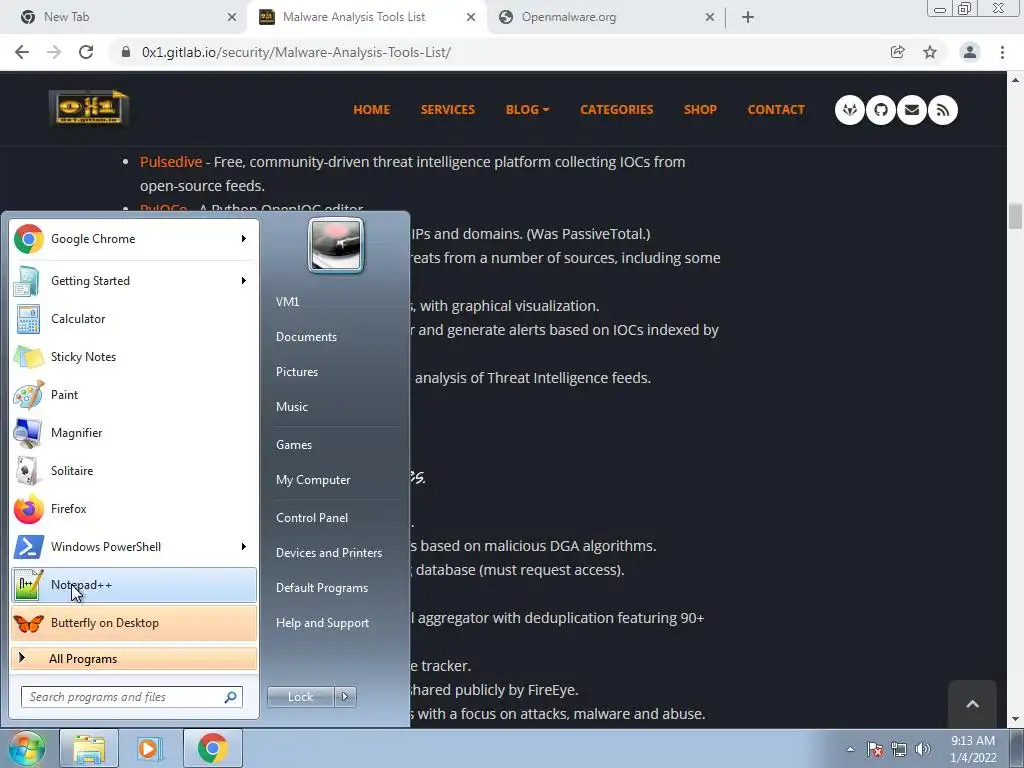This screenshot has width=1024, height=768.
Task: Open the RSS feed icon
Action: coord(942,110)
